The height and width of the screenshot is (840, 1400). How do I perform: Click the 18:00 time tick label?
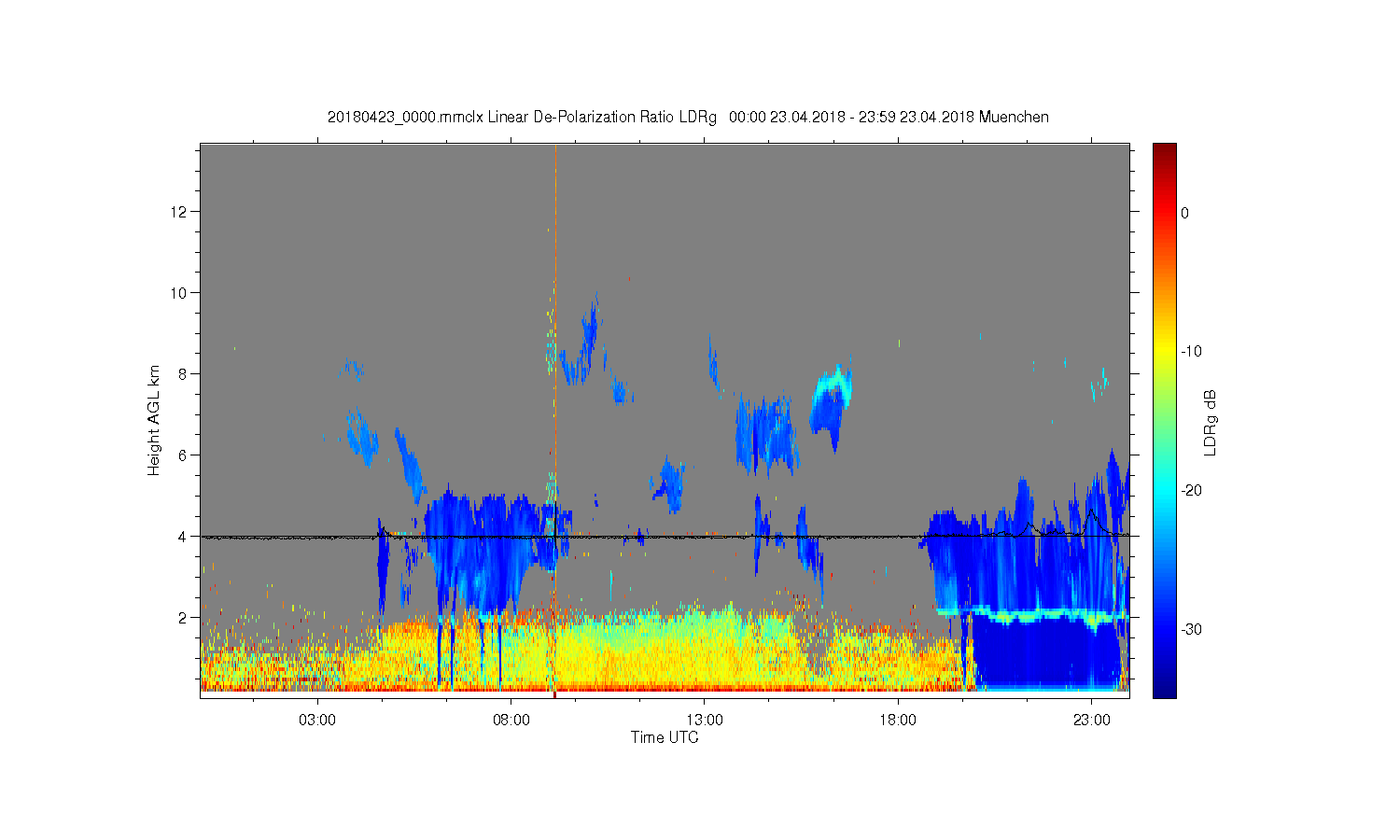point(898,721)
